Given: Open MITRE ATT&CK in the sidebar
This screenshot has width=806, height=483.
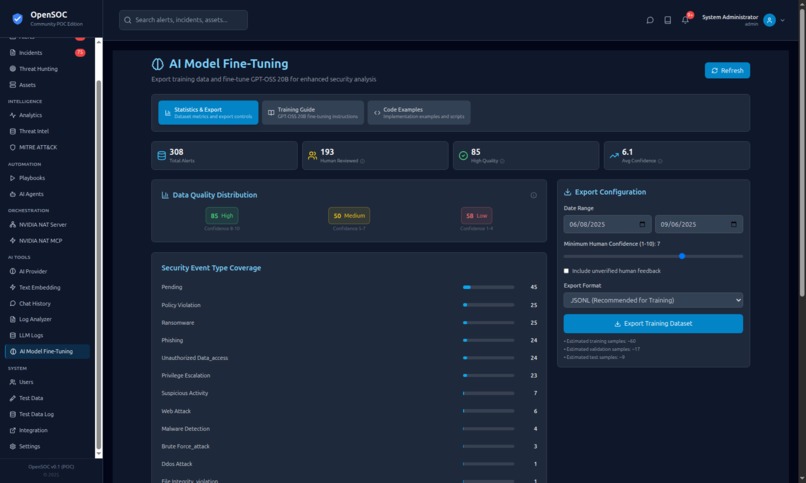Looking at the screenshot, I should click(x=47, y=147).
